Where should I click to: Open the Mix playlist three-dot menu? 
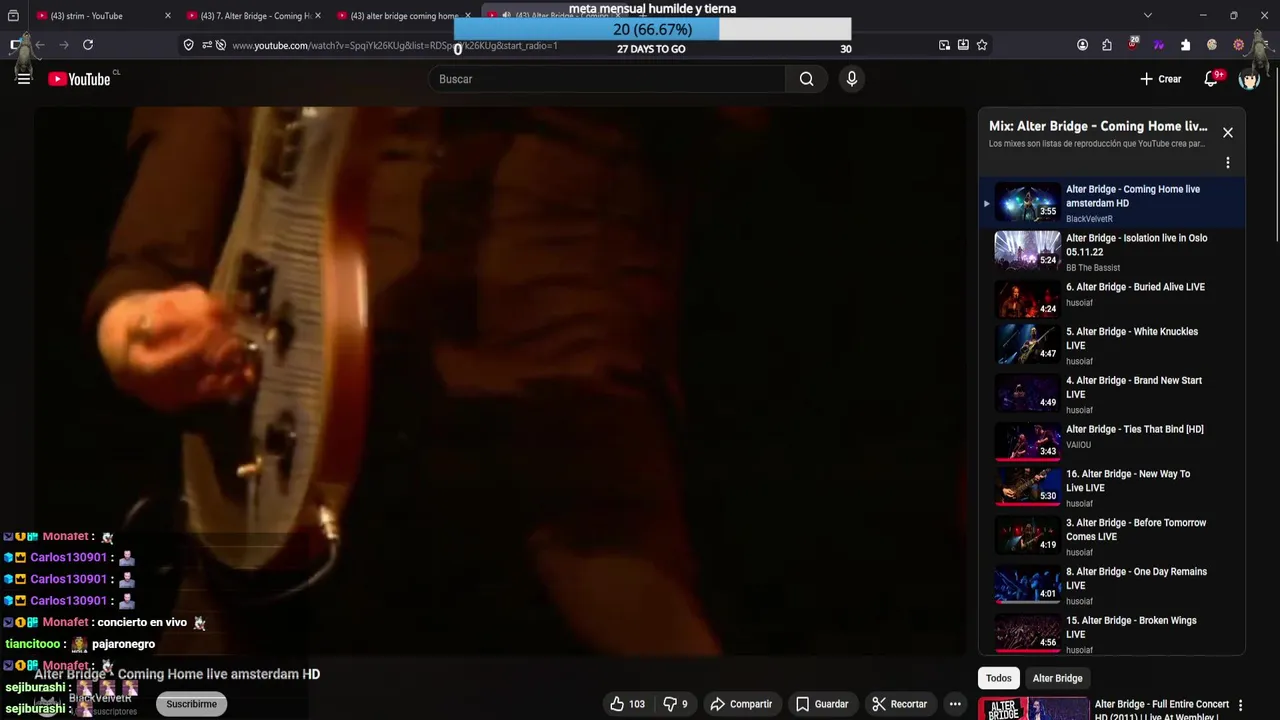(1228, 163)
